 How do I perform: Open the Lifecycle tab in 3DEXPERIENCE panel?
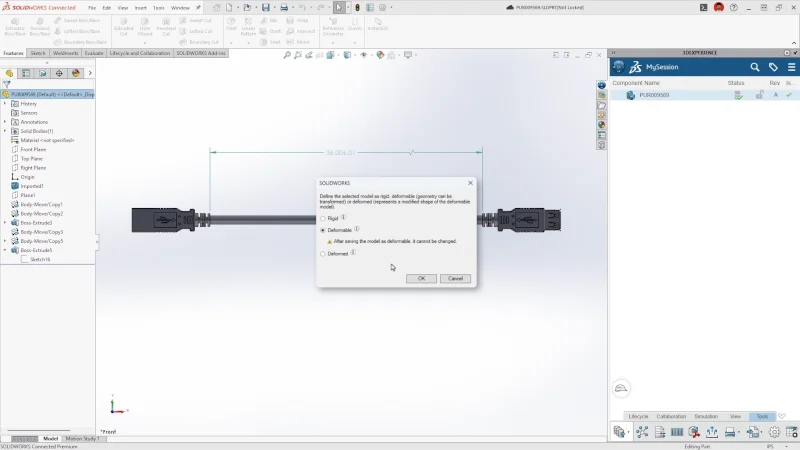point(638,416)
